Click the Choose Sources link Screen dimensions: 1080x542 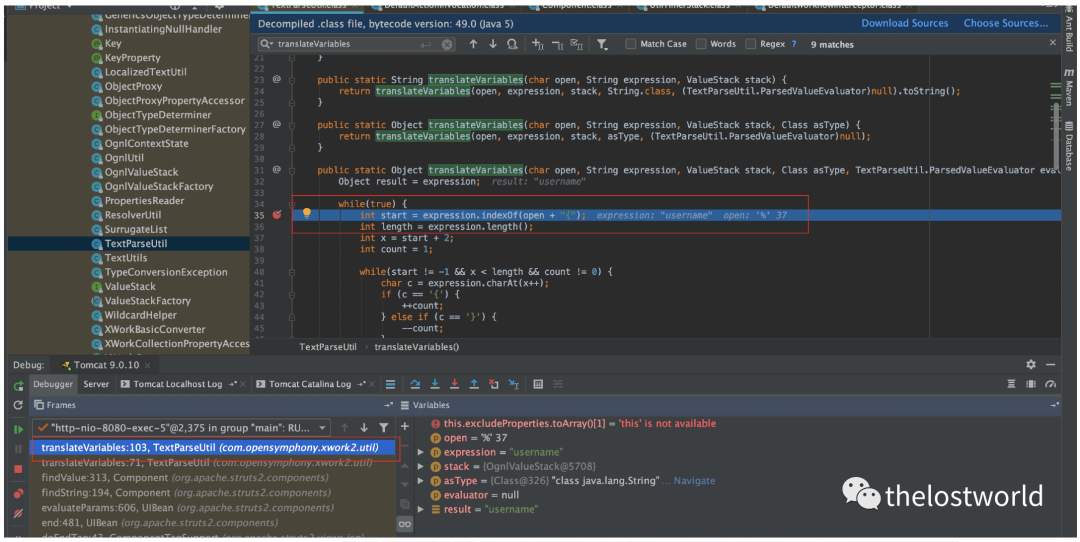pos(1006,23)
